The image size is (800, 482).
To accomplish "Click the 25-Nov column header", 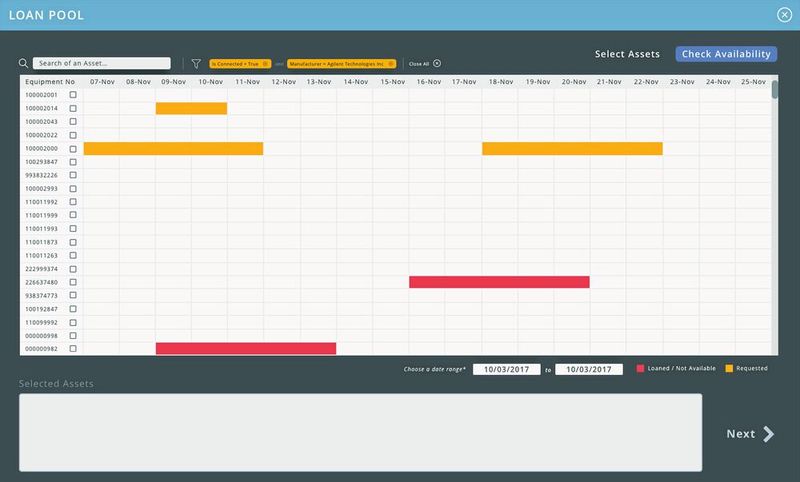I will [754, 82].
